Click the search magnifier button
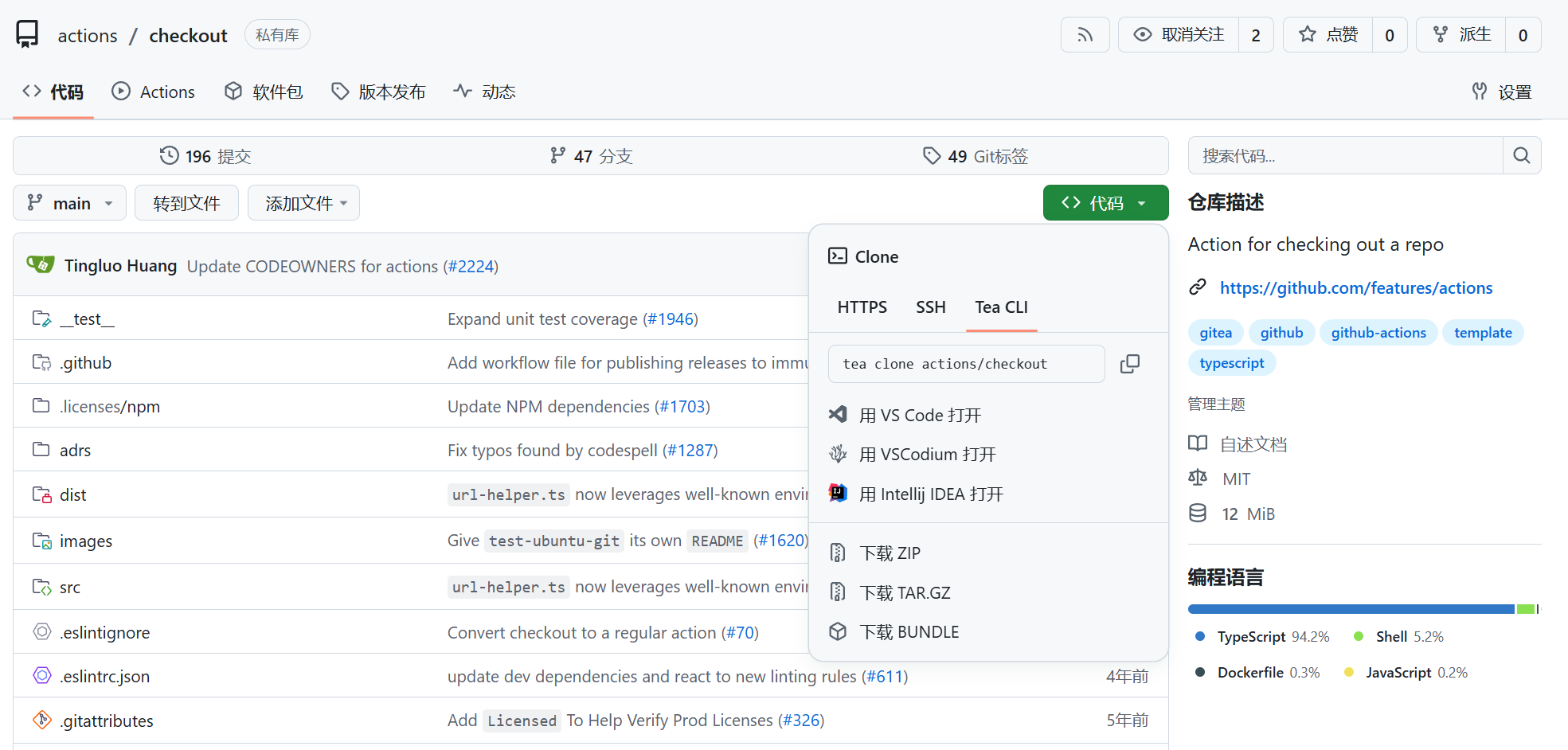 click(x=1521, y=156)
